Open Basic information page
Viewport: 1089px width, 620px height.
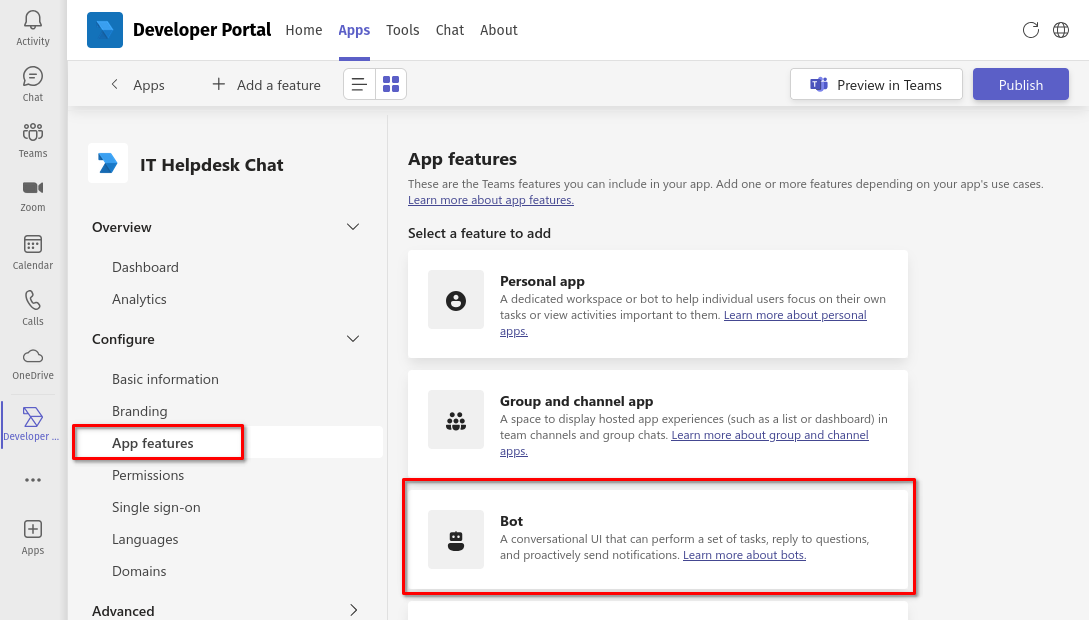pyautogui.click(x=165, y=379)
